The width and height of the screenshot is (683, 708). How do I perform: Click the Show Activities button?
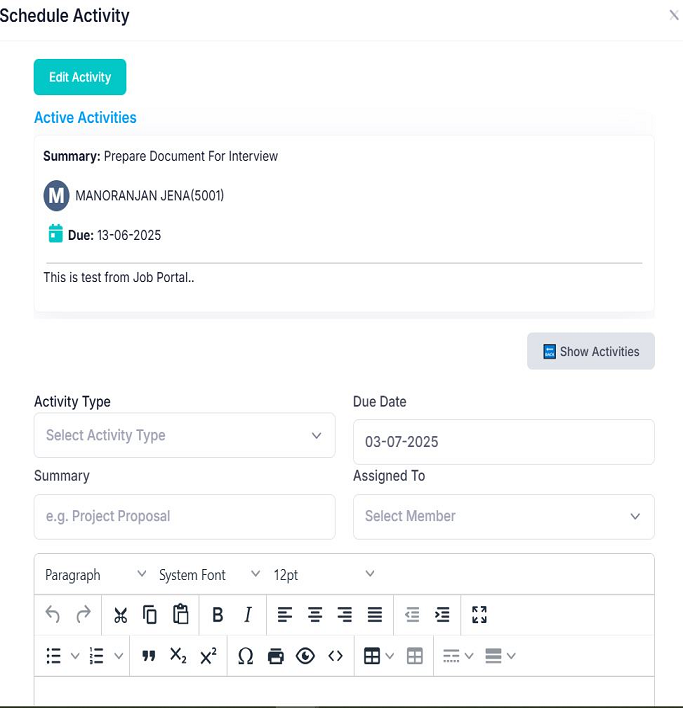pyautogui.click(x=590, y=351)
